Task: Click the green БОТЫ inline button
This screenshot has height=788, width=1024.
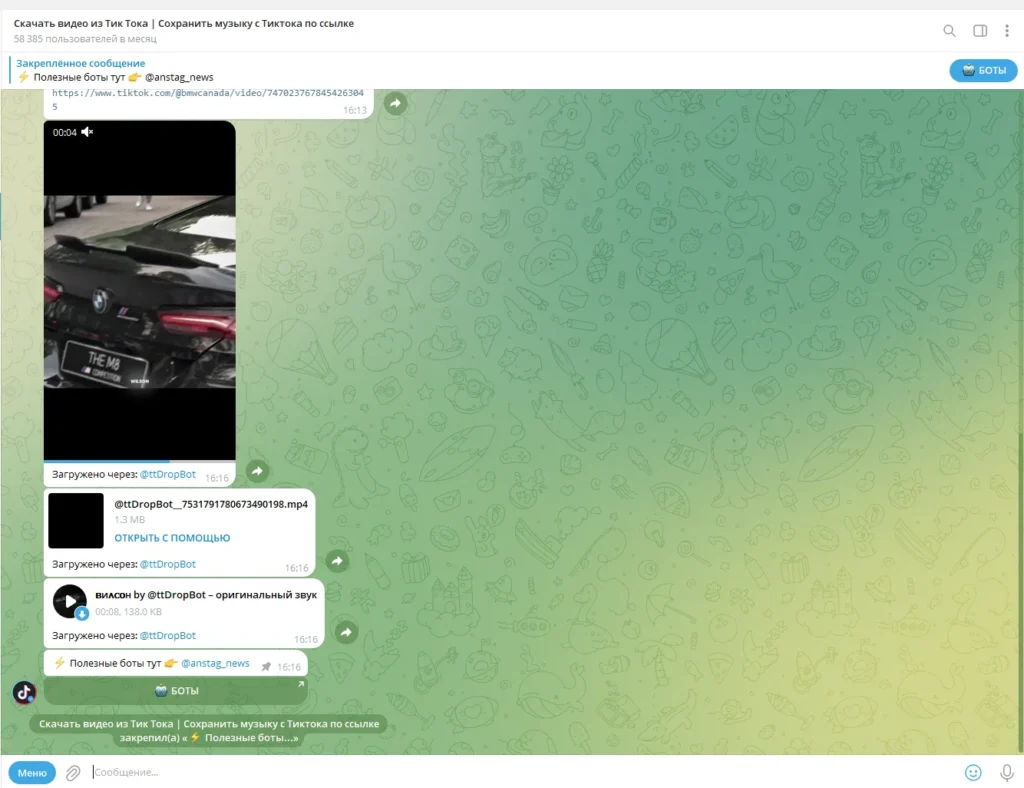Action: [176, 691]
